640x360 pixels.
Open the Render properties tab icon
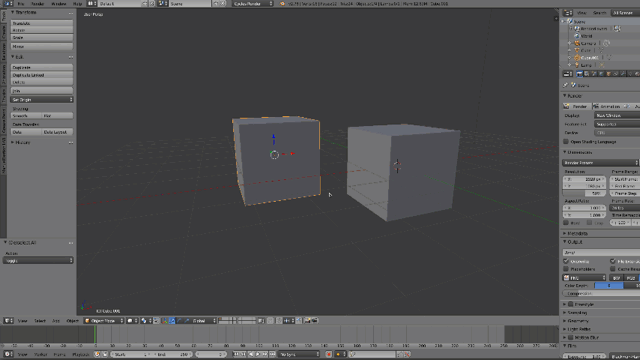(x=580, y=74)
